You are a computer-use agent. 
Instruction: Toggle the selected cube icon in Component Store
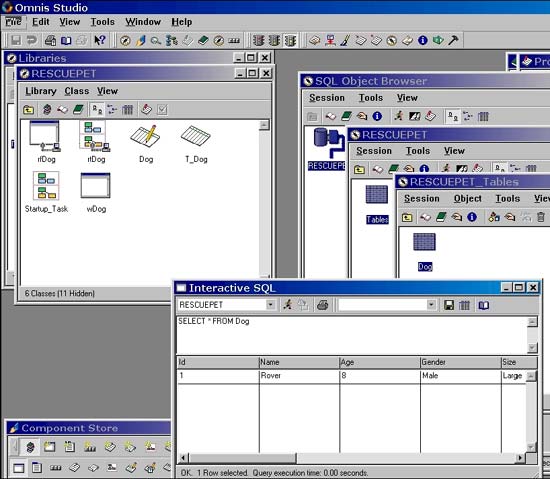click(x=30, y=447)
